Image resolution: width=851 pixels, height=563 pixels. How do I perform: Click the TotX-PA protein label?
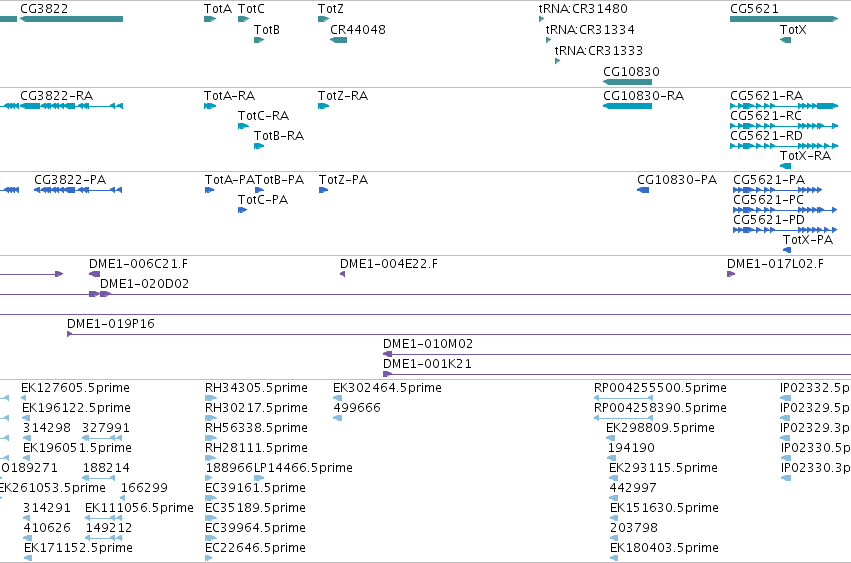coord(808,240)
